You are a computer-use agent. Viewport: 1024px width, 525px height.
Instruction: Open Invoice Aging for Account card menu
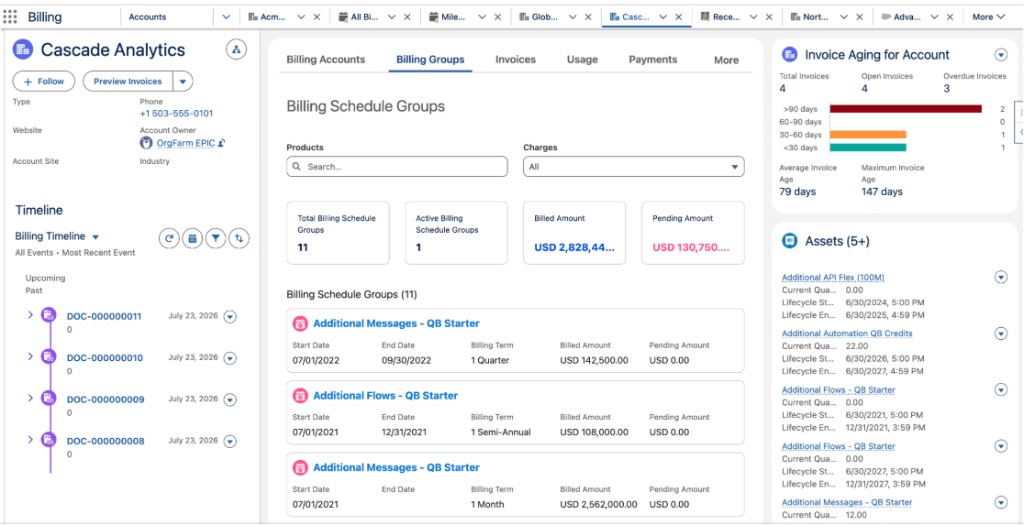click(x=1000, y=55)
